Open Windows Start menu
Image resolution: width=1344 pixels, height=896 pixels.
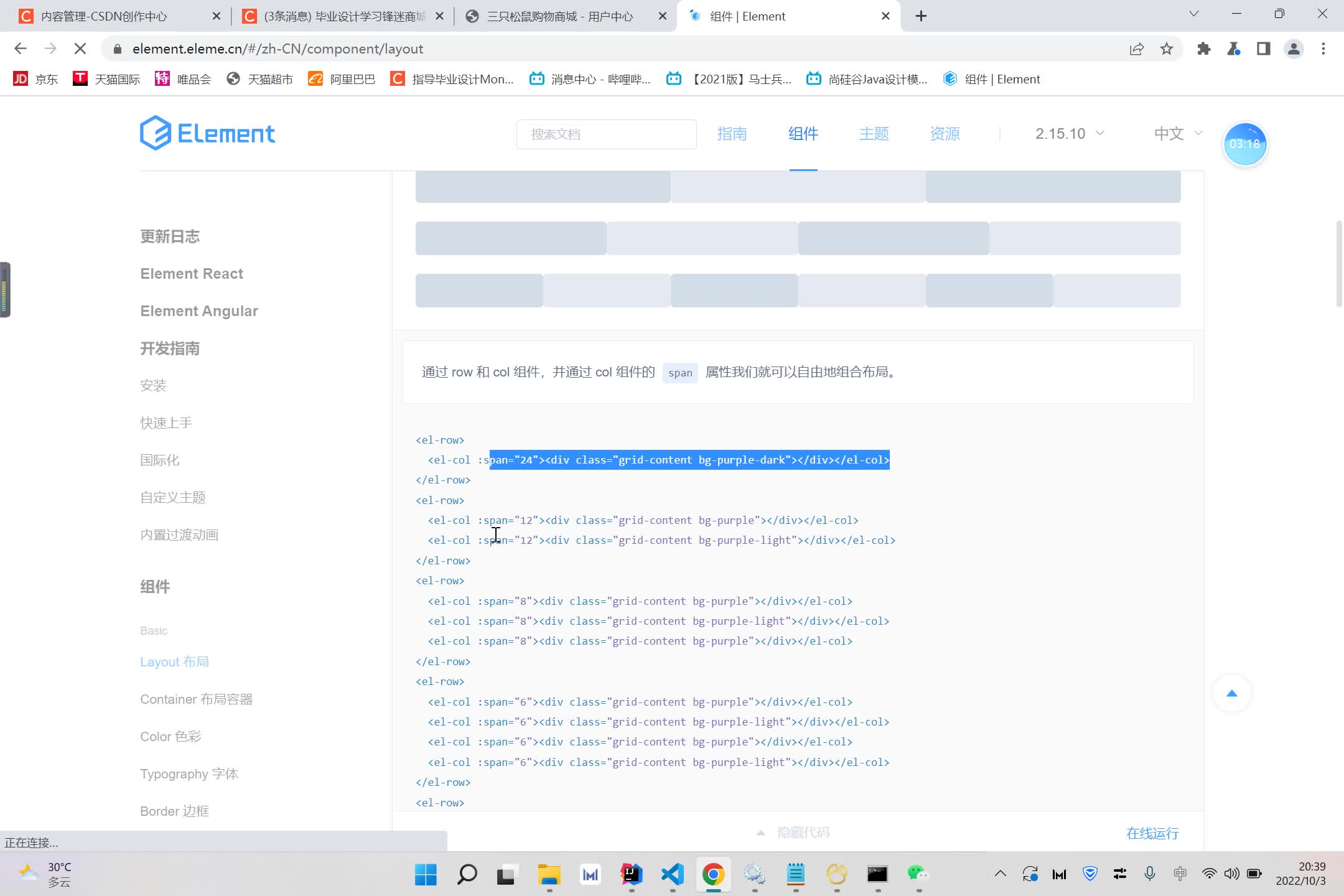(426, 874)
